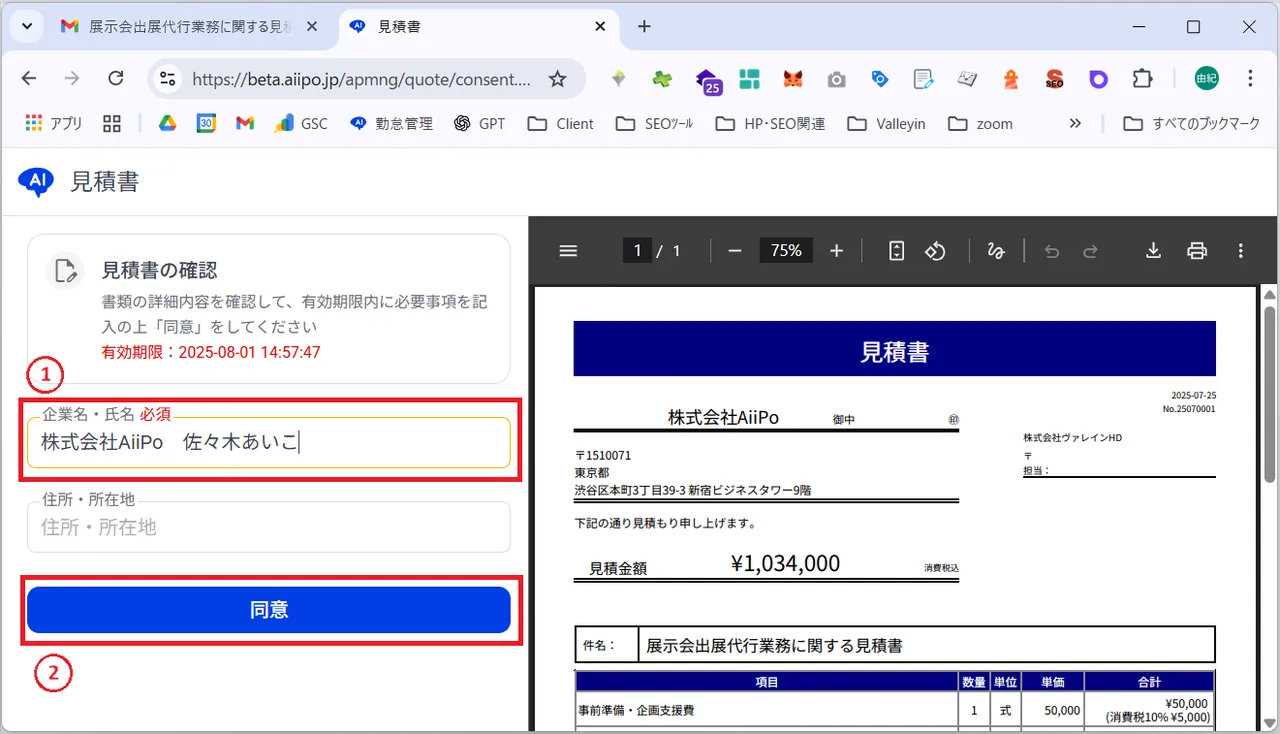The height and width of the screenshot is (734, 1280).
Task: Open the GPT bookmark
Action: coord(479,123)
